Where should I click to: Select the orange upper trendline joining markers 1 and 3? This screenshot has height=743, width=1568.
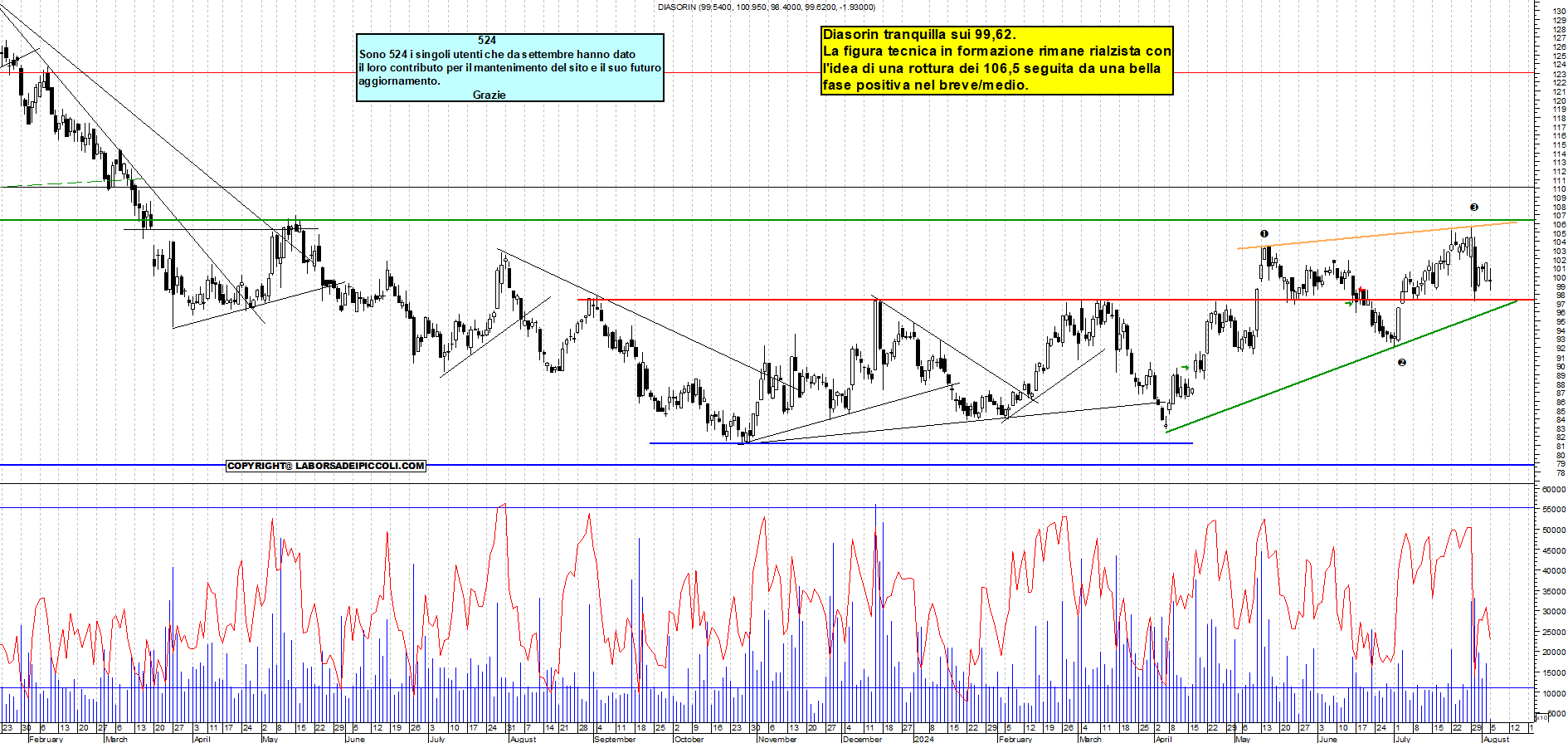(x=1377, y=236)
